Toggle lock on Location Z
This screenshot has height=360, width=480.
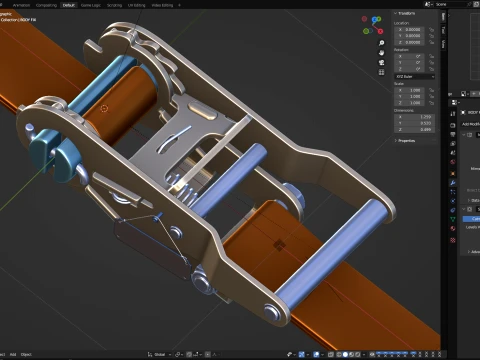pos(431,42)
